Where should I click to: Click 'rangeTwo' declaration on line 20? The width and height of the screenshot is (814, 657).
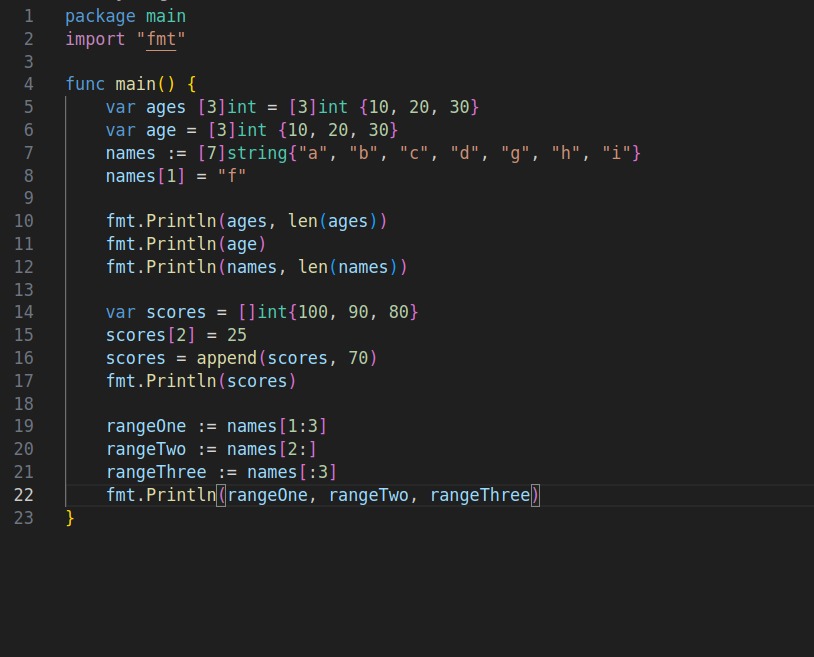146,449
